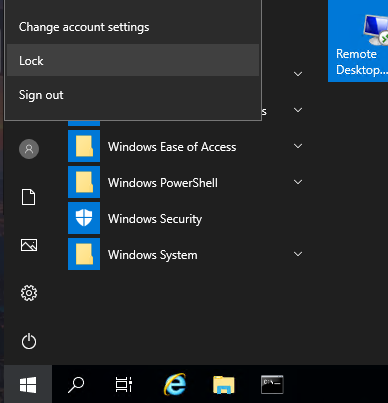Open the Remote Desktop tile
The image size is (388, 403).
point(358,41)
